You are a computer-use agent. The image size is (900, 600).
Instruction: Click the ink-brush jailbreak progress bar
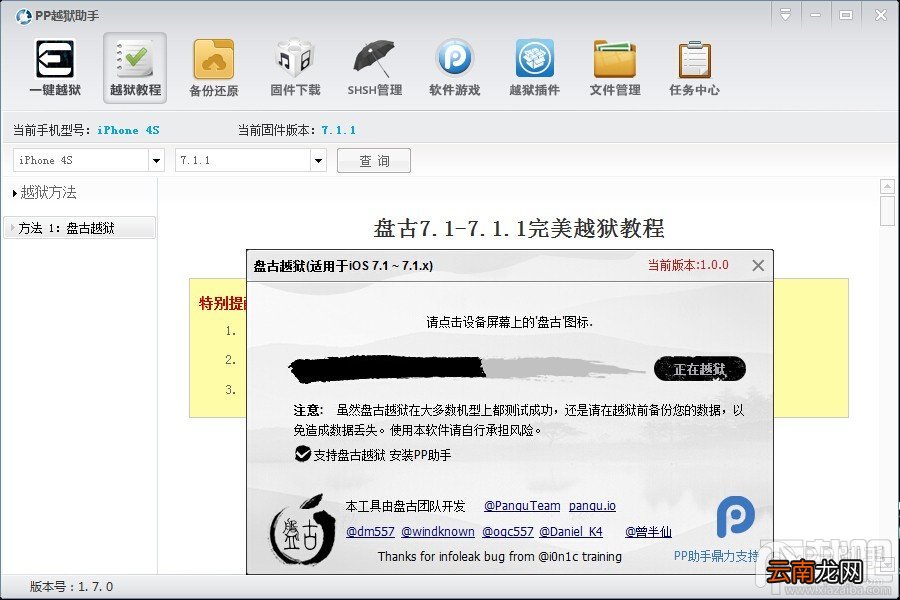[465, 369]
